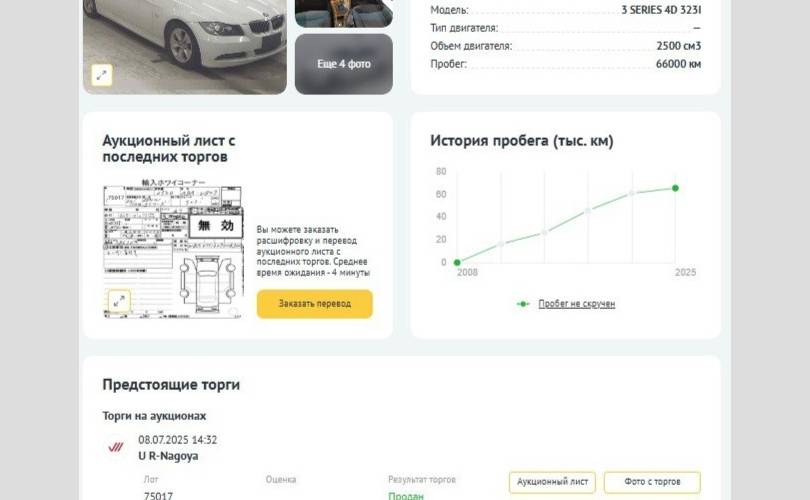
Task: Follow the "Пробег не скручен" link
Action: pyautogui.click(x=577, y=304)
